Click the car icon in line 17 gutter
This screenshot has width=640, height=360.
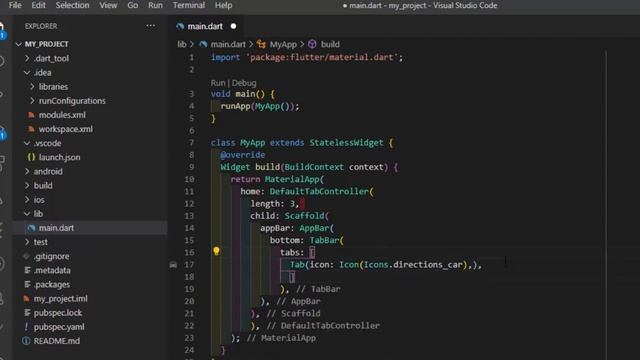173,264
